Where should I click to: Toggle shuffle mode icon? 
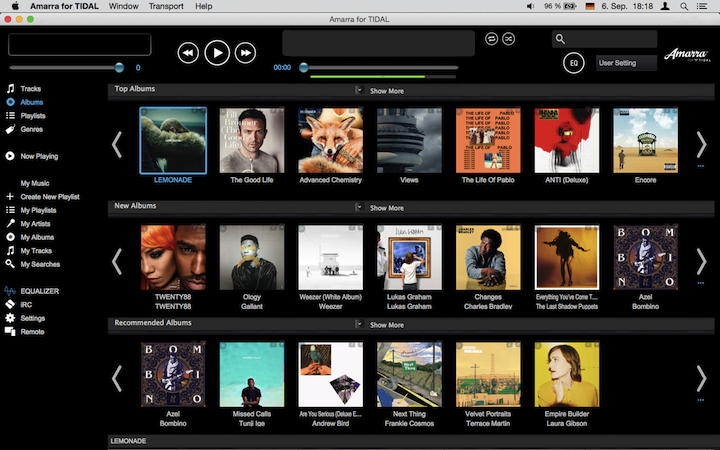pos(508,39)
